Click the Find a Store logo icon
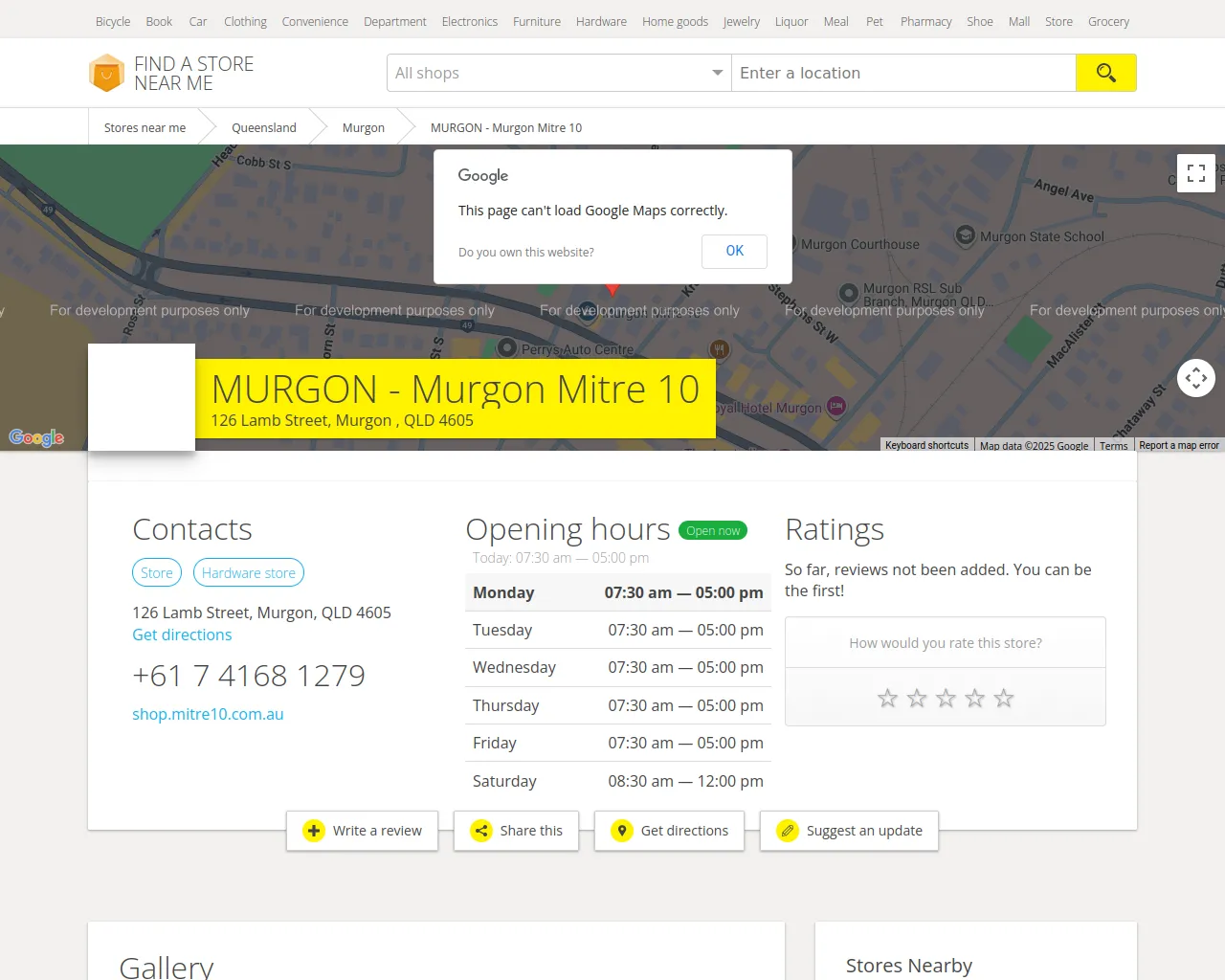This screenshot has height=980, width=1225. pos(106,74)
